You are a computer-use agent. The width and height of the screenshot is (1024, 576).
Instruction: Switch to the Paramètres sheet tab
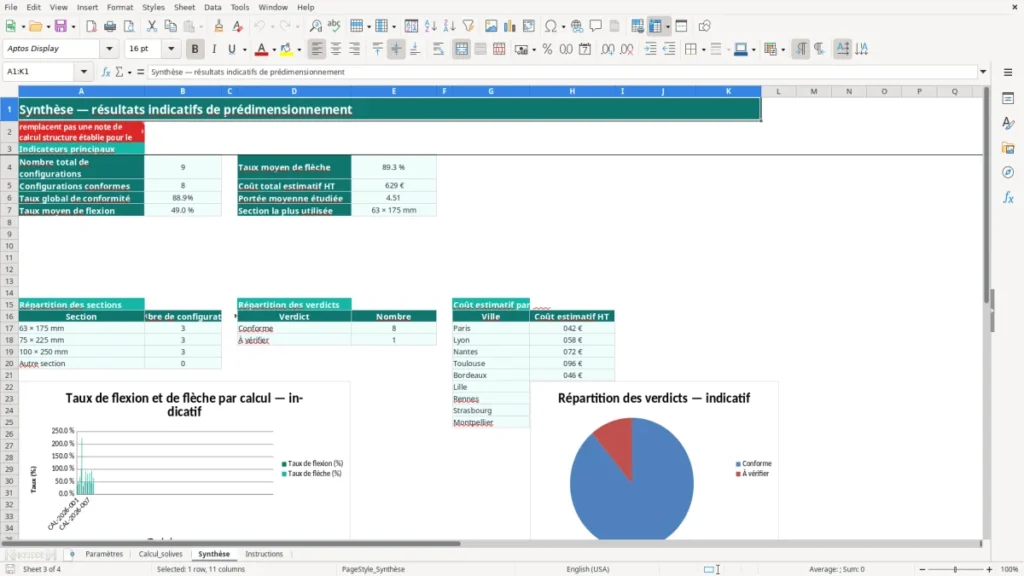click(104, 554)
